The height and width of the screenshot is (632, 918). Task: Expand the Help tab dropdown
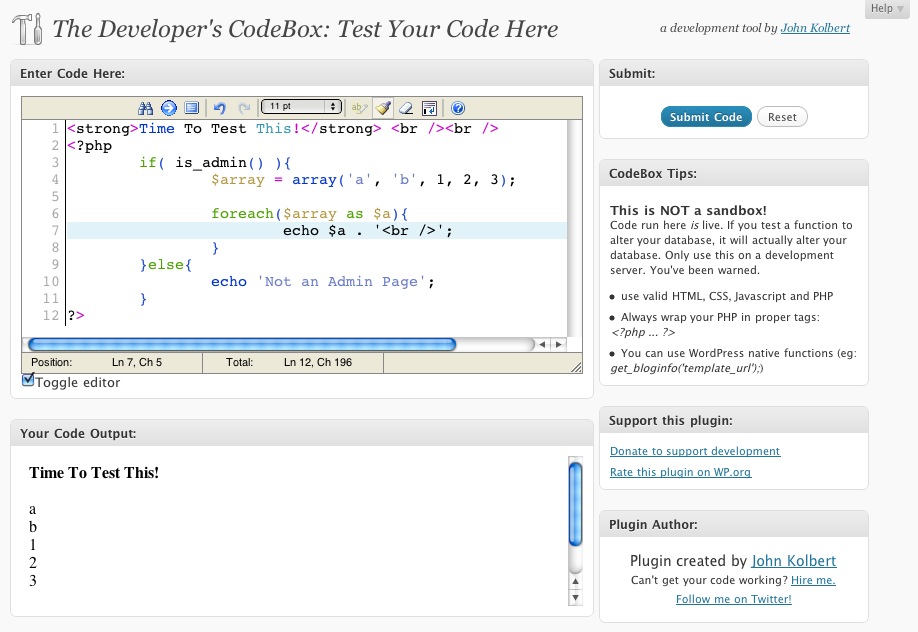[x=887, y=9]
